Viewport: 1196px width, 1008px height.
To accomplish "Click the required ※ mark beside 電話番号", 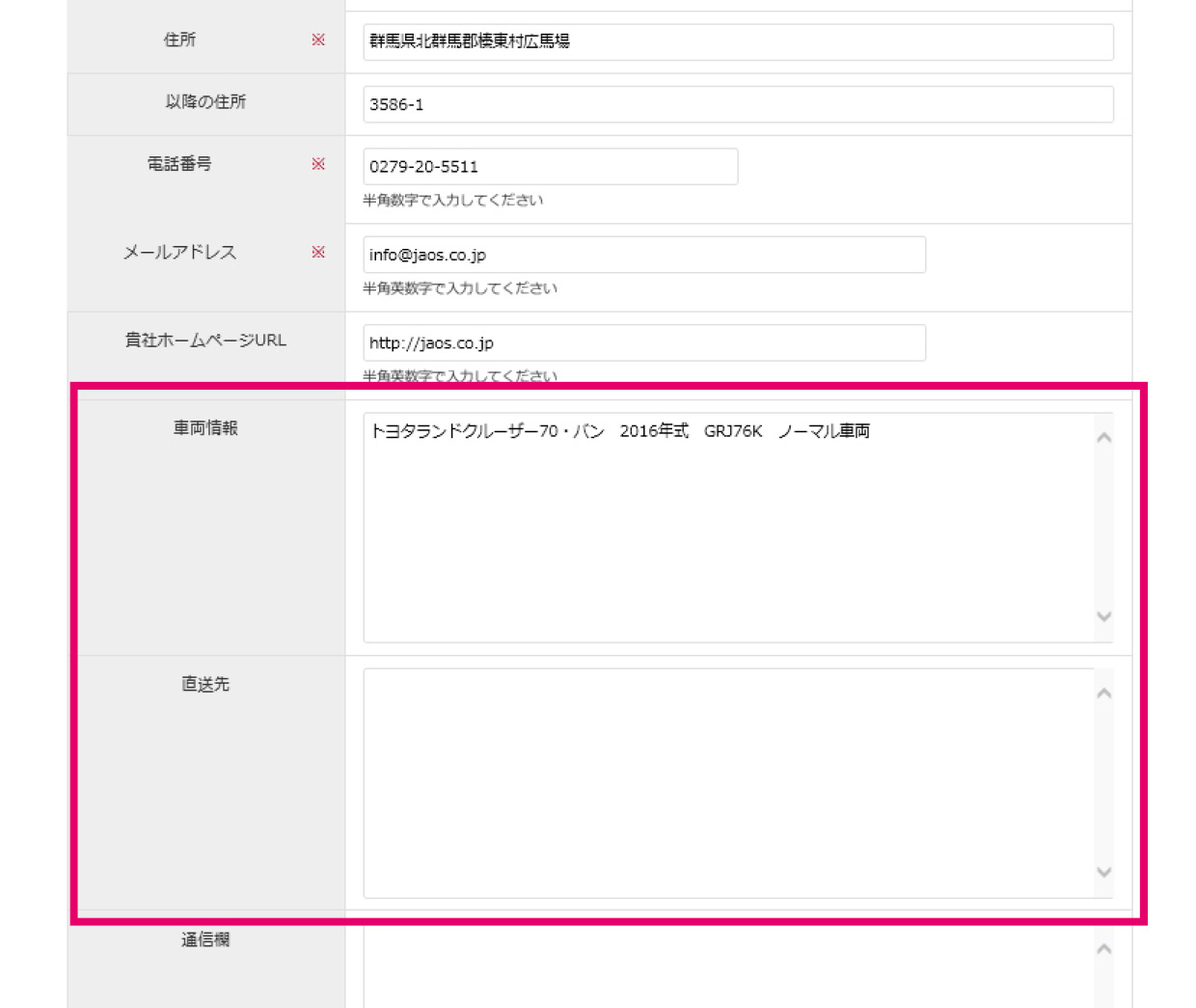I will (318, 164).
